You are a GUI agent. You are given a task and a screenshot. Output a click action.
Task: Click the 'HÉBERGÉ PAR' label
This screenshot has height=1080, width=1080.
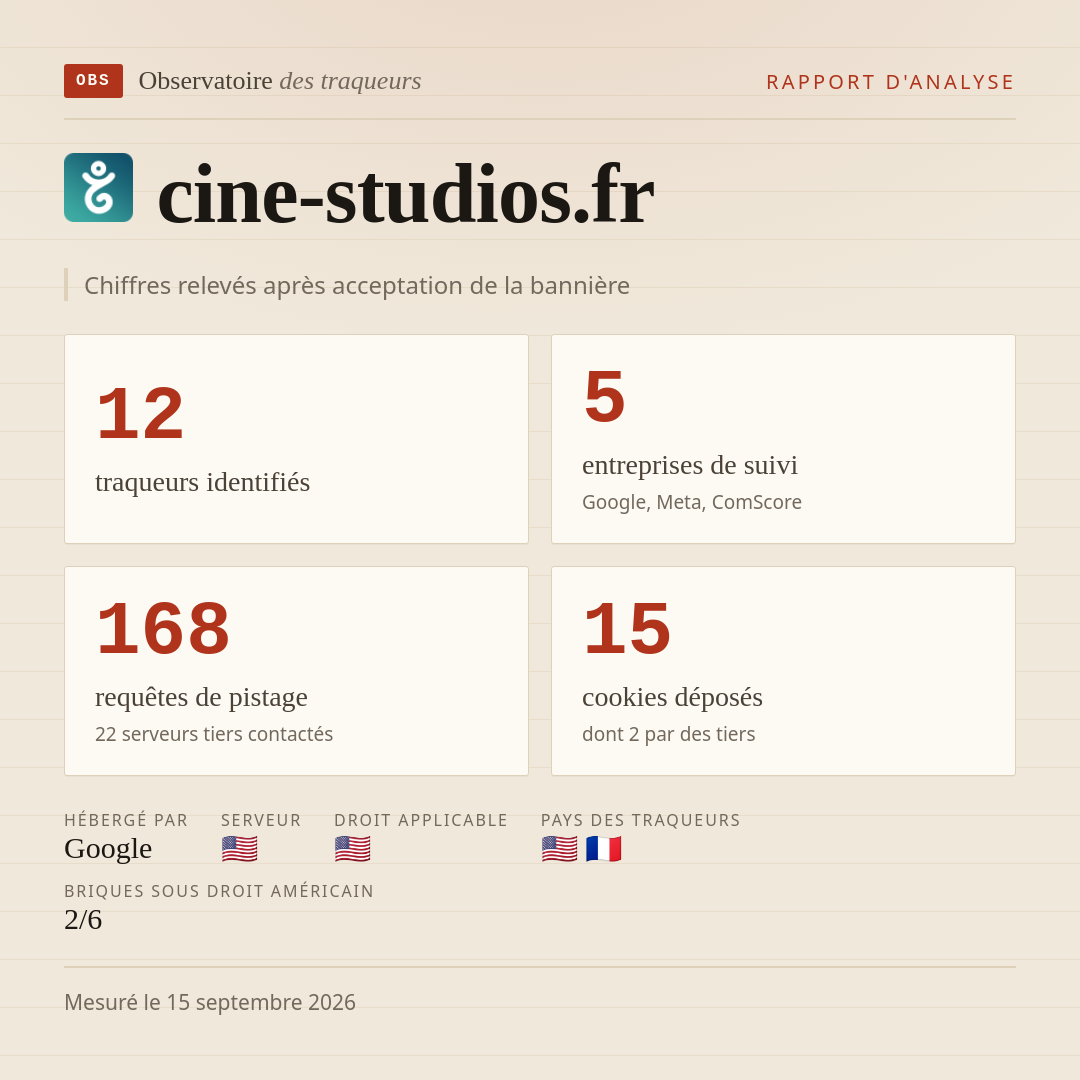click(x=126, y=820)
